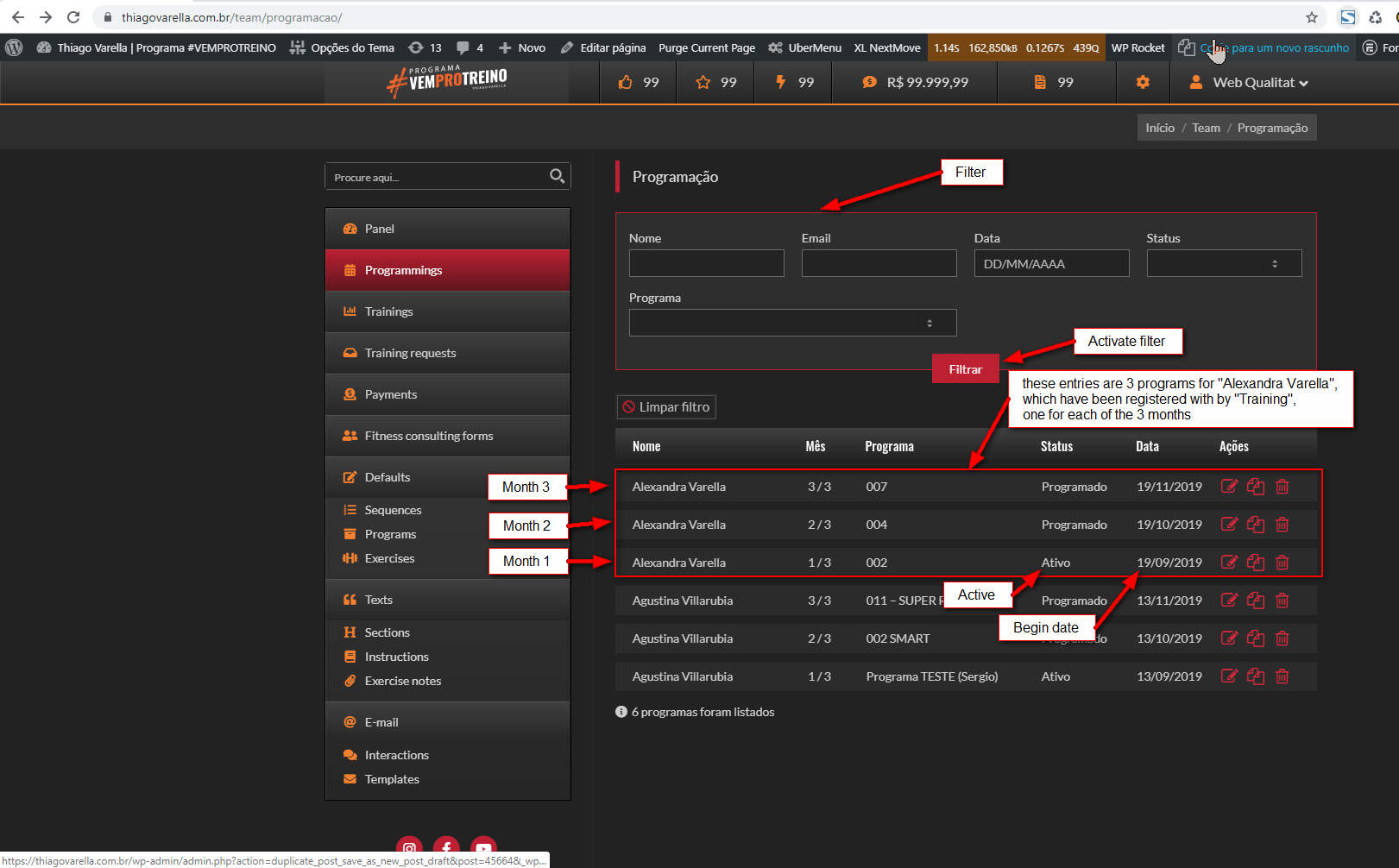Edit the Agustina Villarubia 002 SMART entry
1399x868 pixels.
[x=1229, y=638]
